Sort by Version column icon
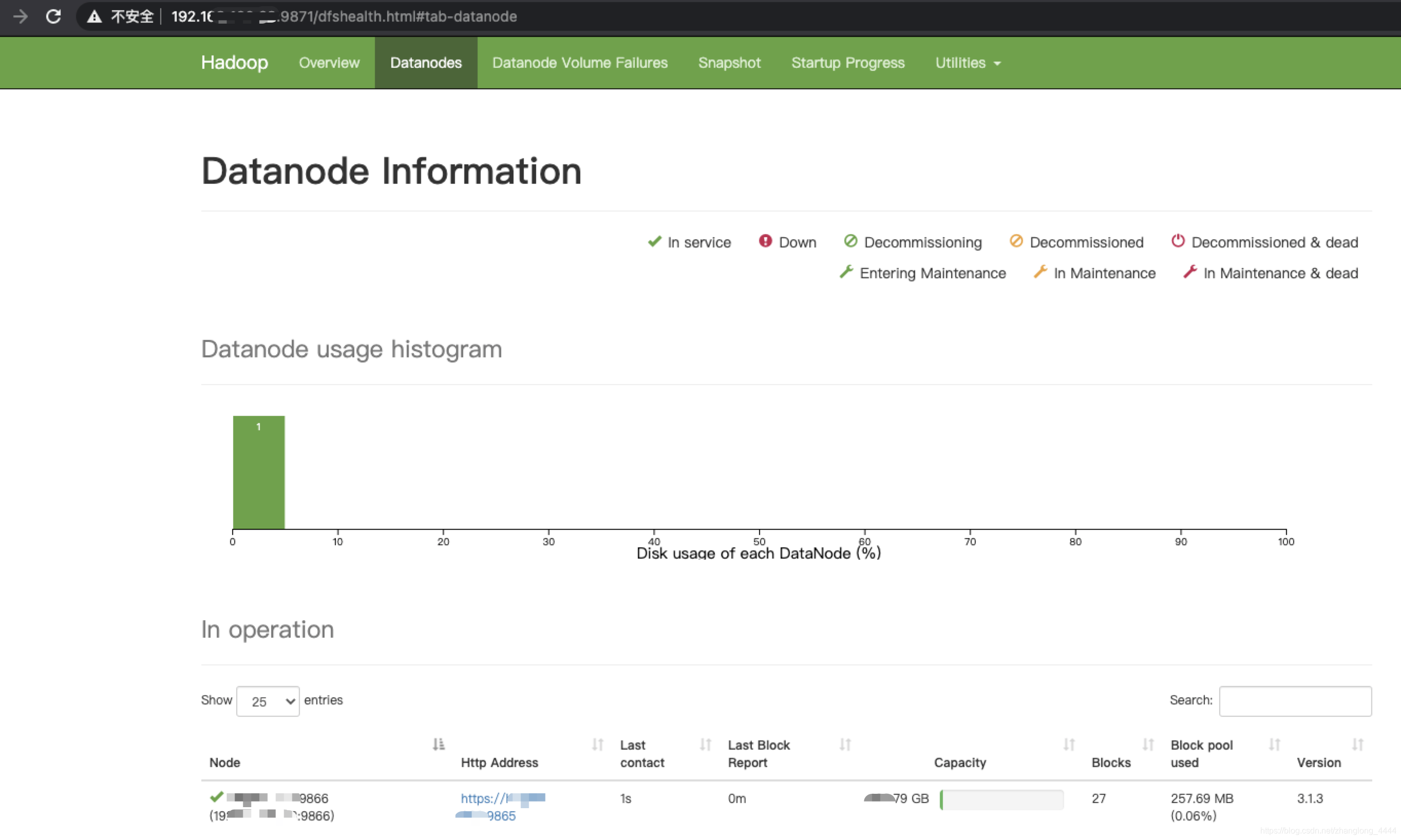This screenshot has height=840, width=1401. (1358, 744)
